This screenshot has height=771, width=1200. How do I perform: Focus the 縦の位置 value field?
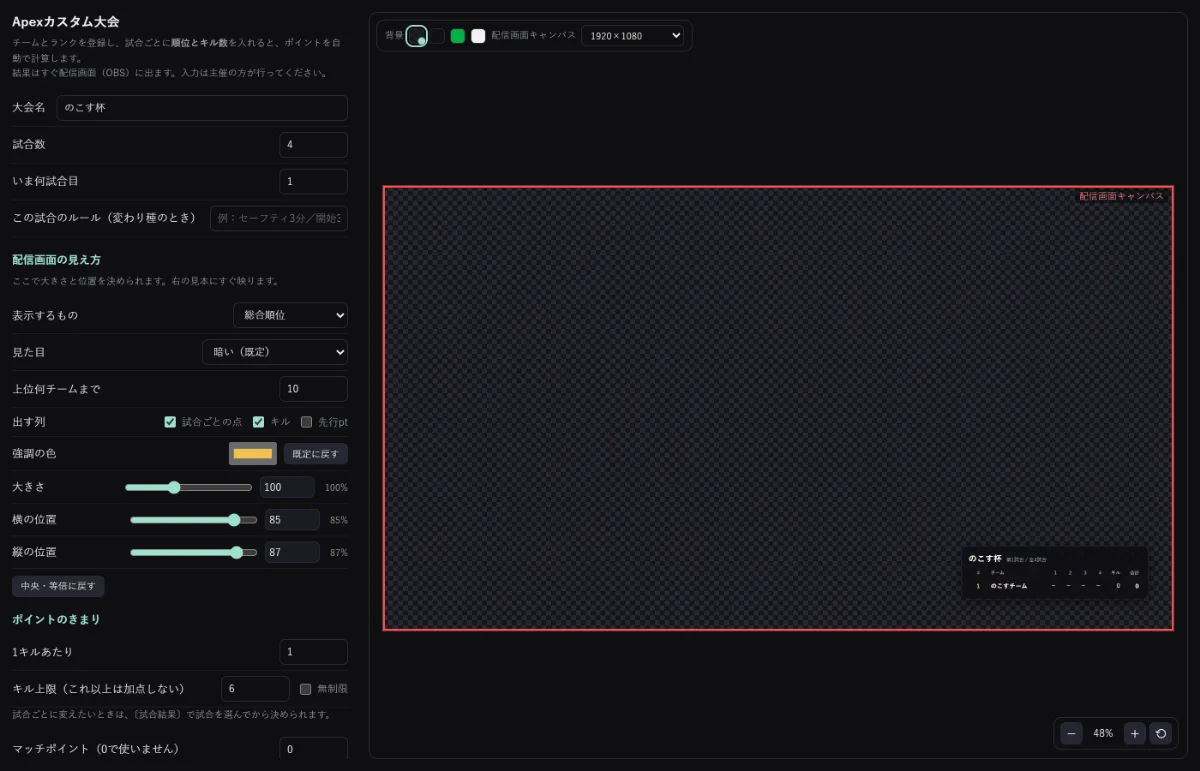click(x=292, y=552)
